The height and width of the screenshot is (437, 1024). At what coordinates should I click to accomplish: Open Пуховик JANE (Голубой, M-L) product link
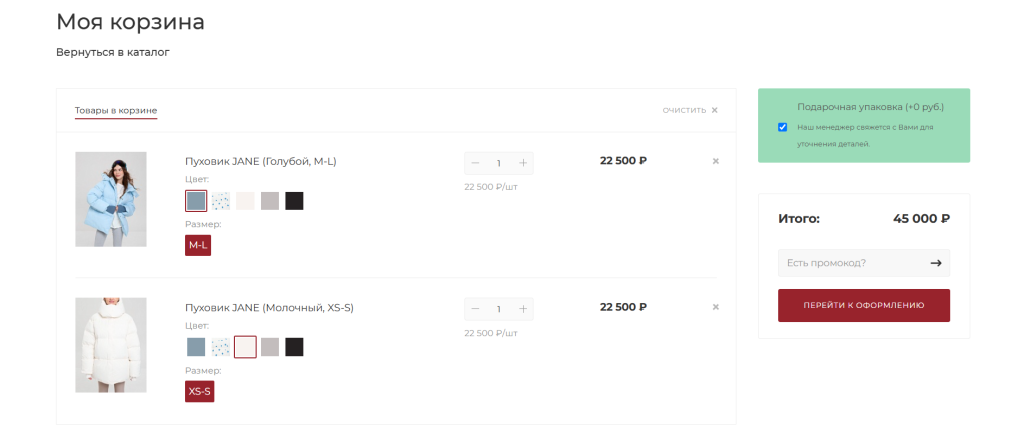261,161
